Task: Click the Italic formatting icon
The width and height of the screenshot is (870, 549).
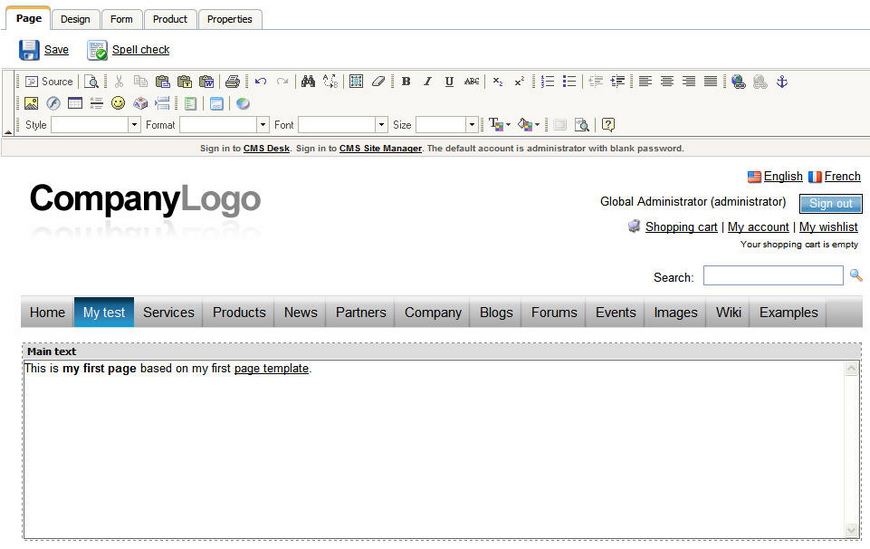Action: (428, 82)
